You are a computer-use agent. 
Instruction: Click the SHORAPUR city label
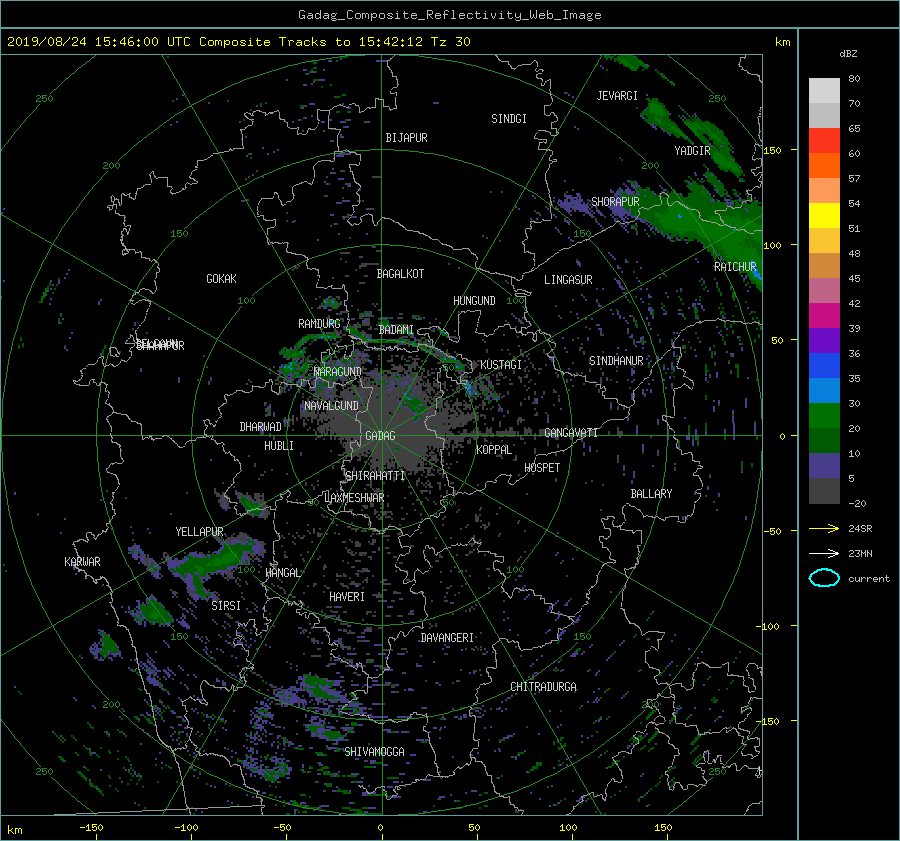click(615, 202)
